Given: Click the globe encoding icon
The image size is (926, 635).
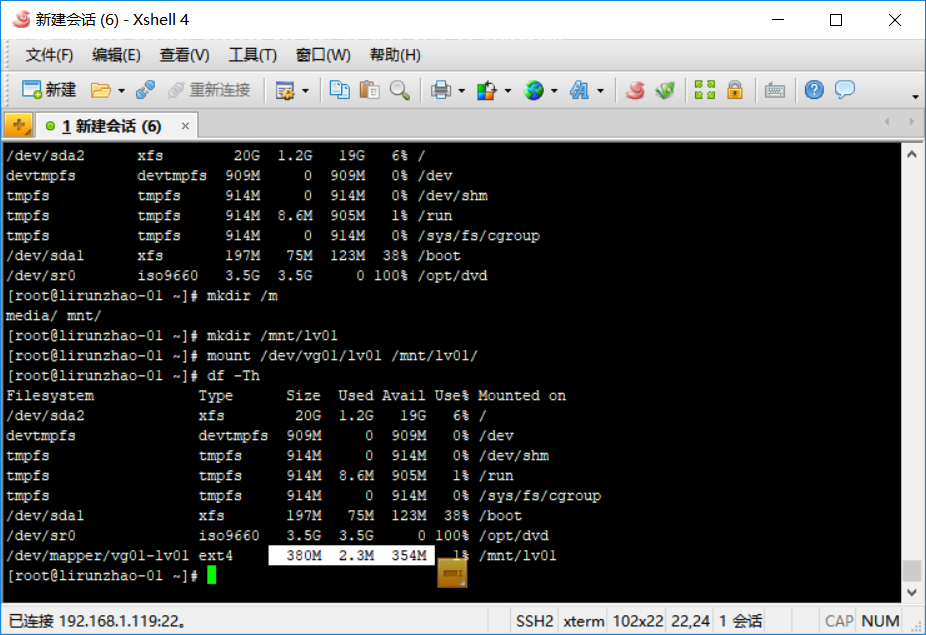Looking at the screenshot, I should 534,90.
